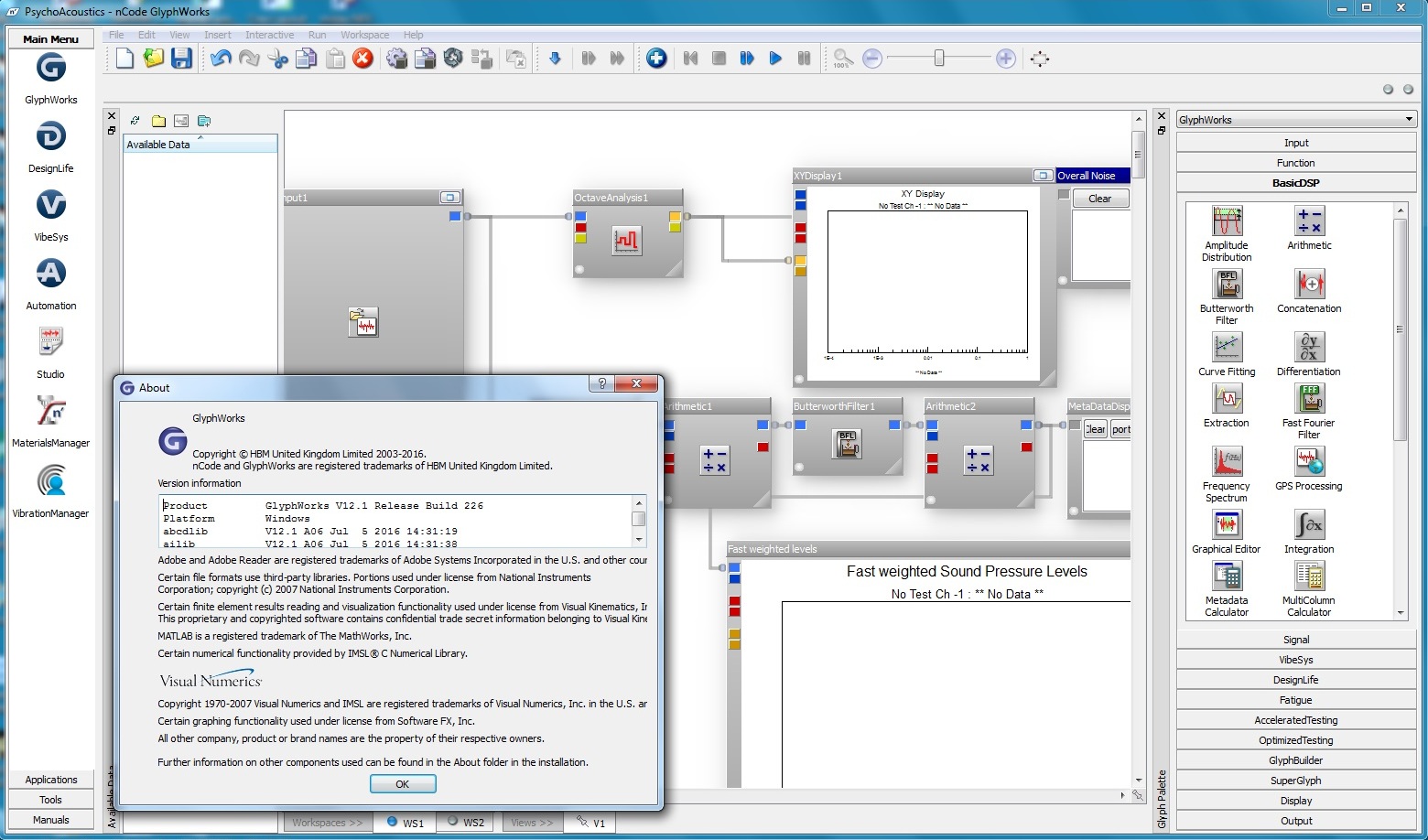This screenshot has width=1428, height=840.
Task: Select the Graphical Editor glyph
Action: coord(1227,533)
